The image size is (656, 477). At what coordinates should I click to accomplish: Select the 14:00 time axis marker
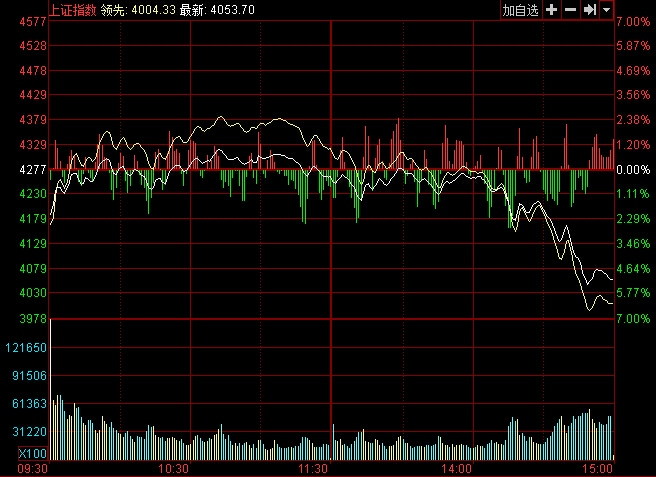(456, 468)
